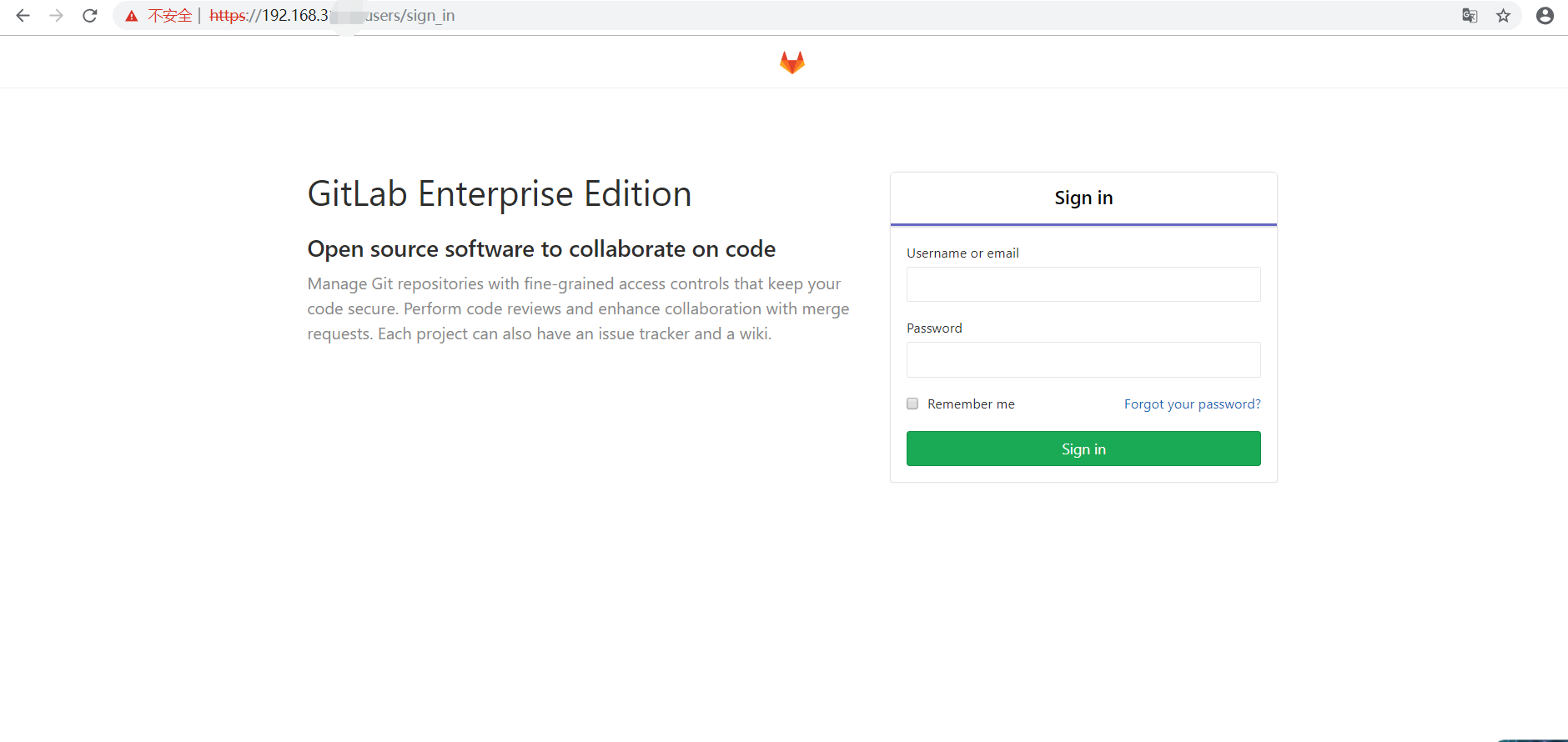Click the red not-secure warning triangle
Screen dimensions: 1568x742
tap(132, 16)
